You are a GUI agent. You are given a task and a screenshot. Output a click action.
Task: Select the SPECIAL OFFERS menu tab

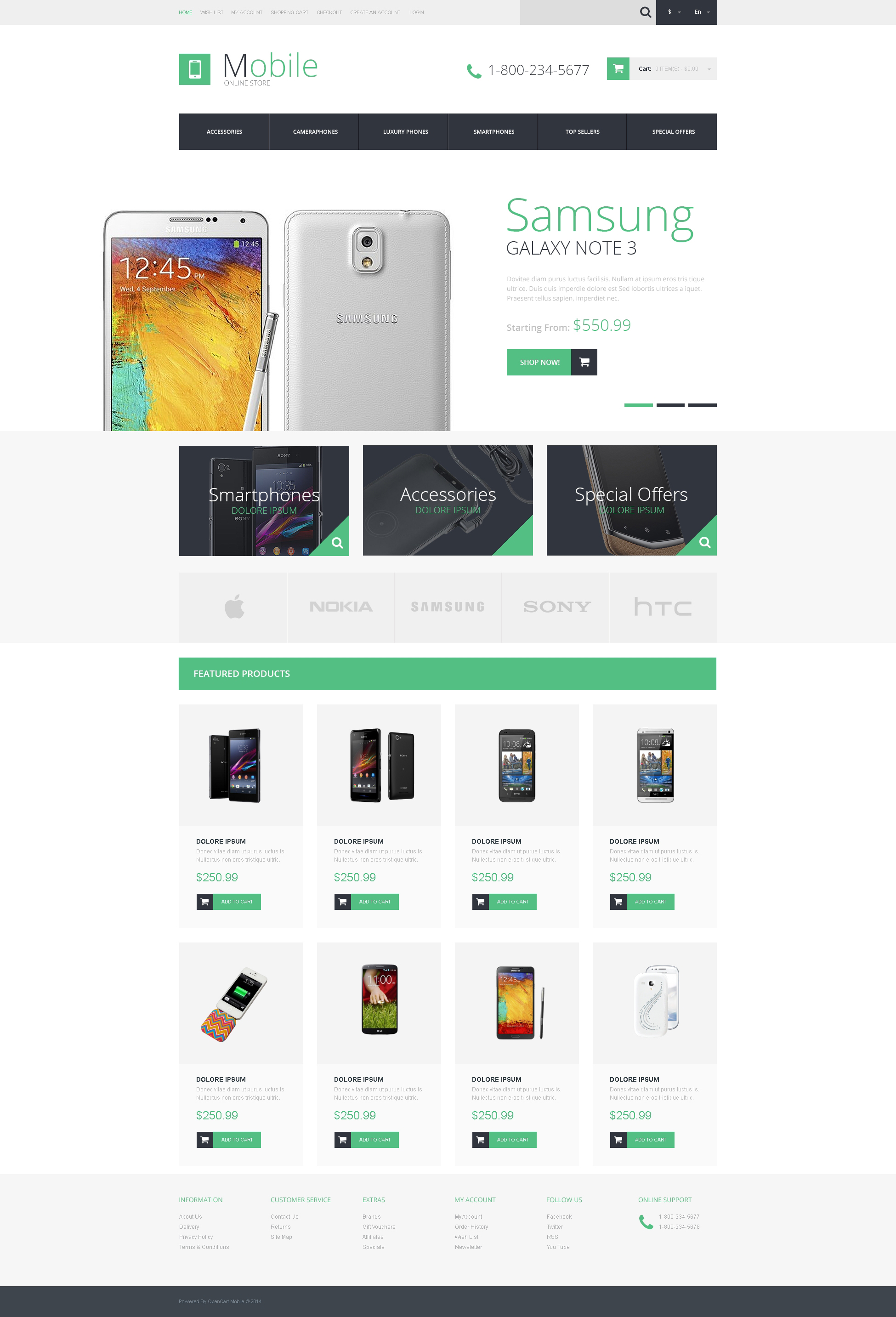(671, 131)
